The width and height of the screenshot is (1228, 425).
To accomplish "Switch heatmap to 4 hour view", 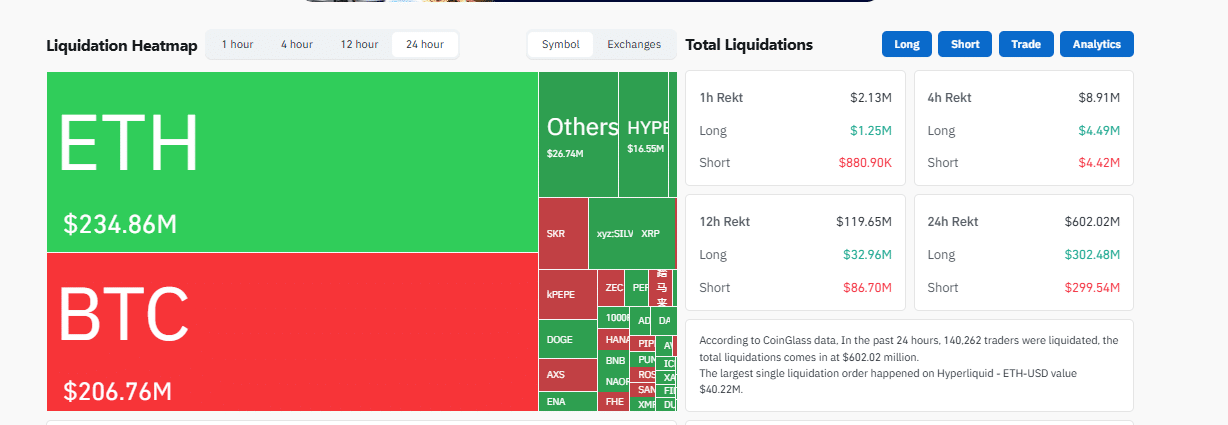I will point(297,45).
